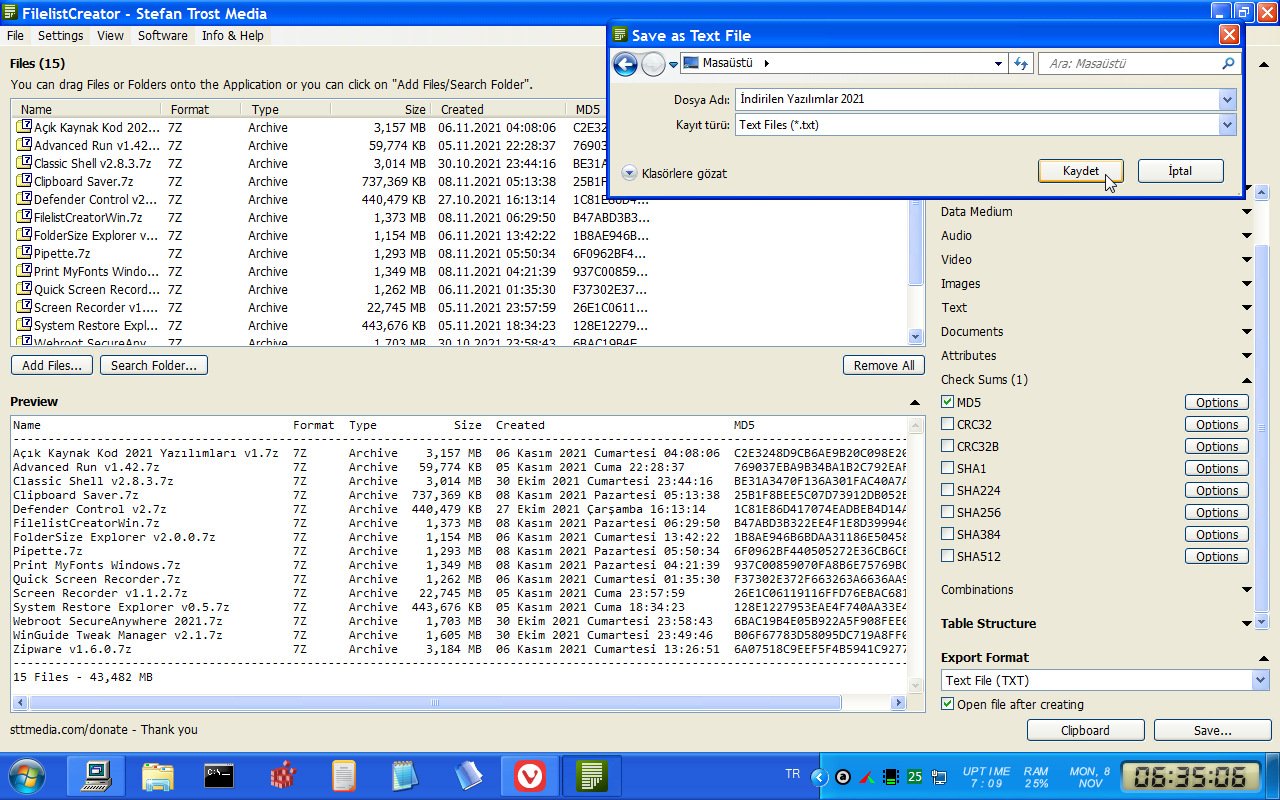The width and height of the screenshot is (1280, 800).
Task: Click the archive icon of Classic Shell row
Action: (x=25, y=163)
